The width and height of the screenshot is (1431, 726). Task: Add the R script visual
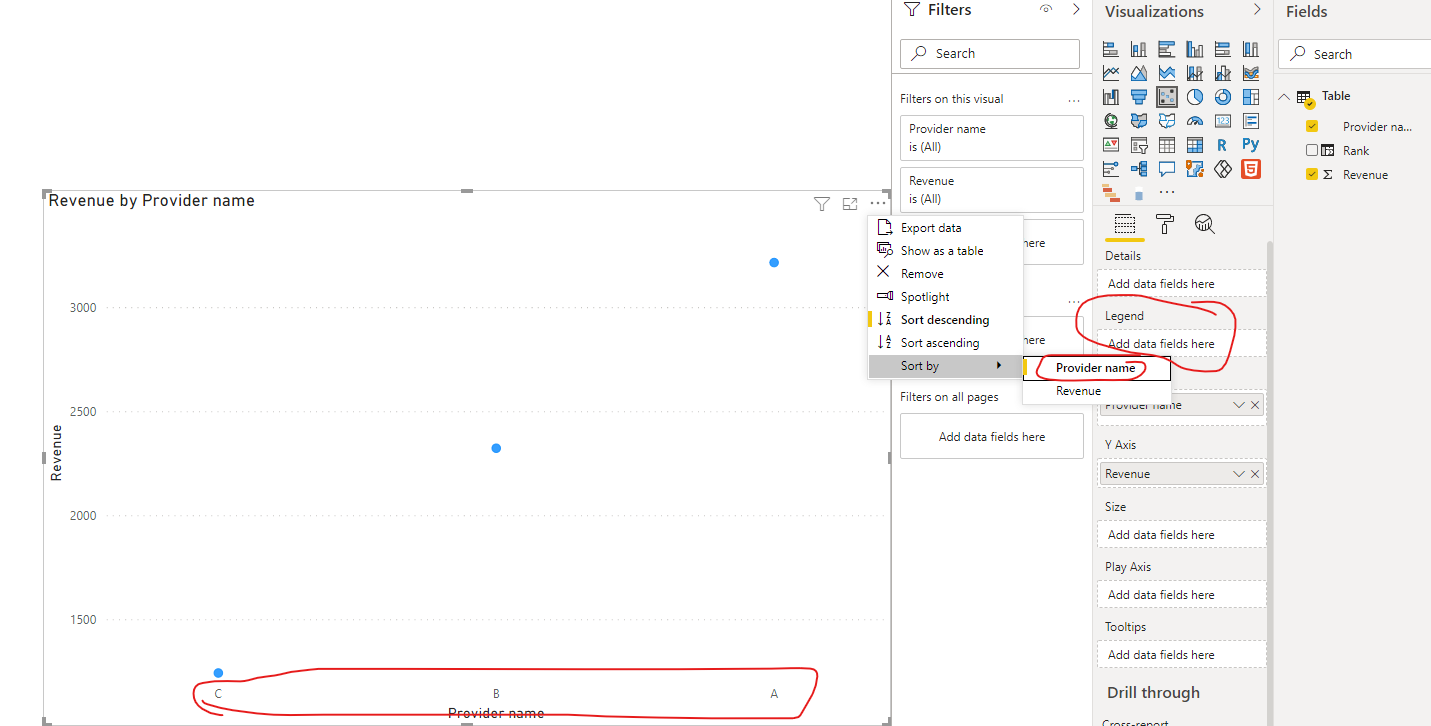1223,145
